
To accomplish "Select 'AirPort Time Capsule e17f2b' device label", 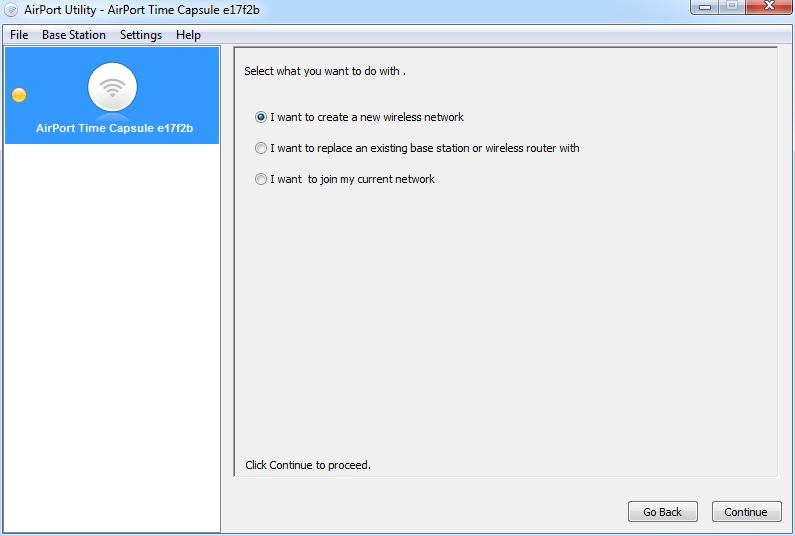I will pyautogui.click(x=115, y=128).
